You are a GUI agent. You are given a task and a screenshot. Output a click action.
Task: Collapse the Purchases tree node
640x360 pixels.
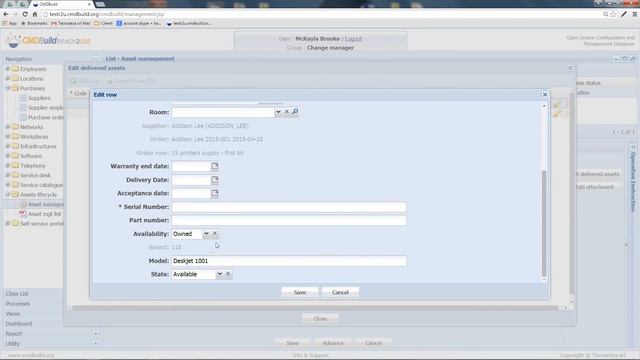[x=8, y=88]
